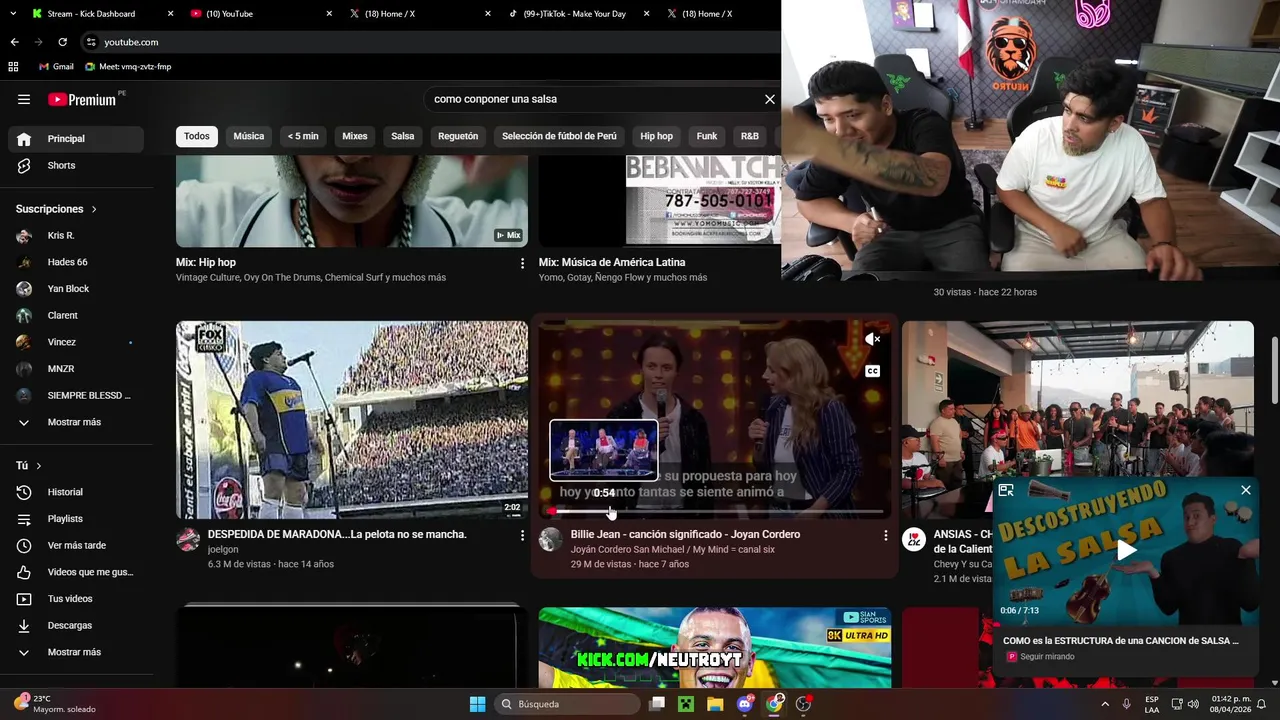
Task: Open joelgon channel avatar
Action: (188, 541)
